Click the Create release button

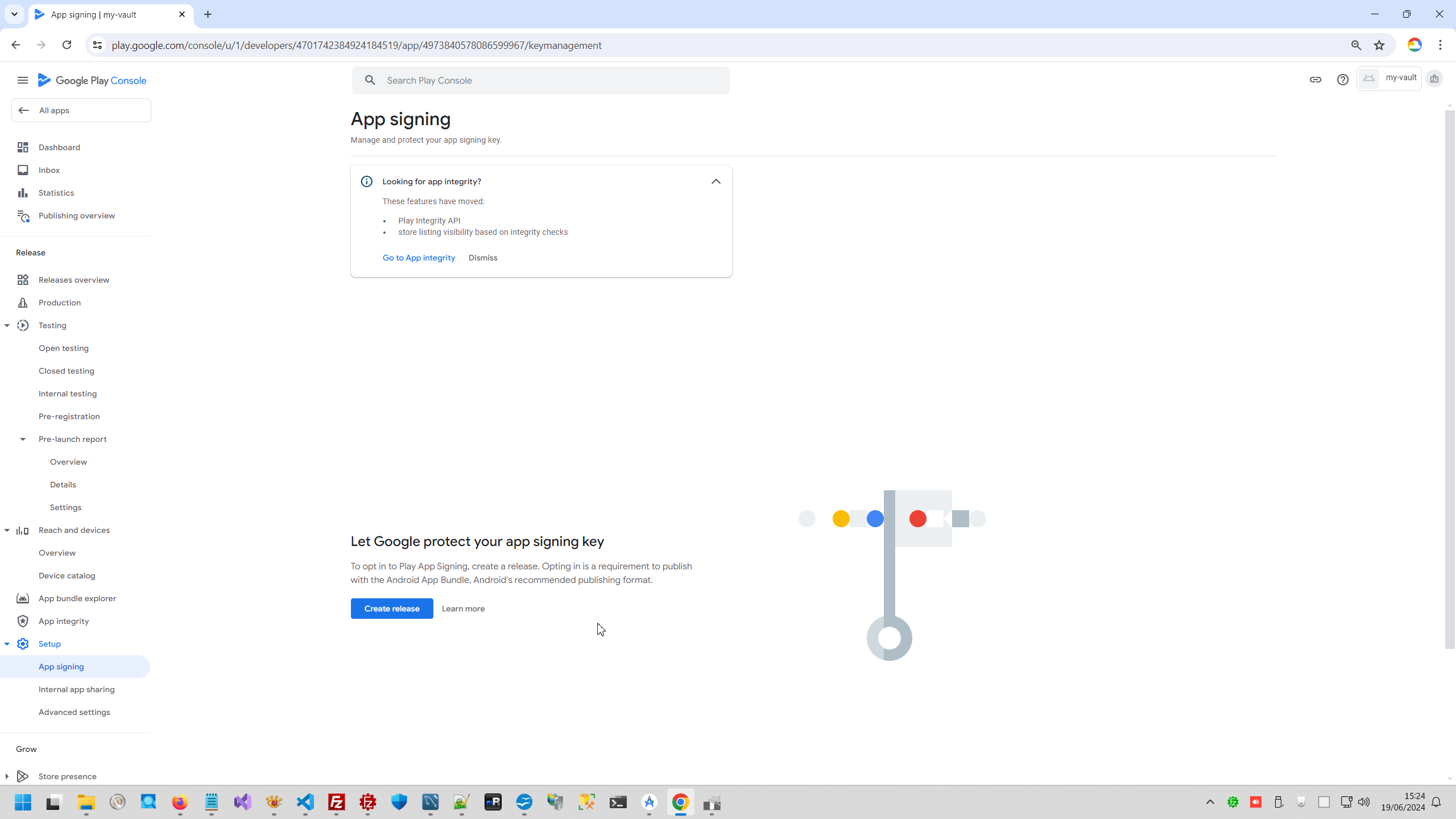391,609
